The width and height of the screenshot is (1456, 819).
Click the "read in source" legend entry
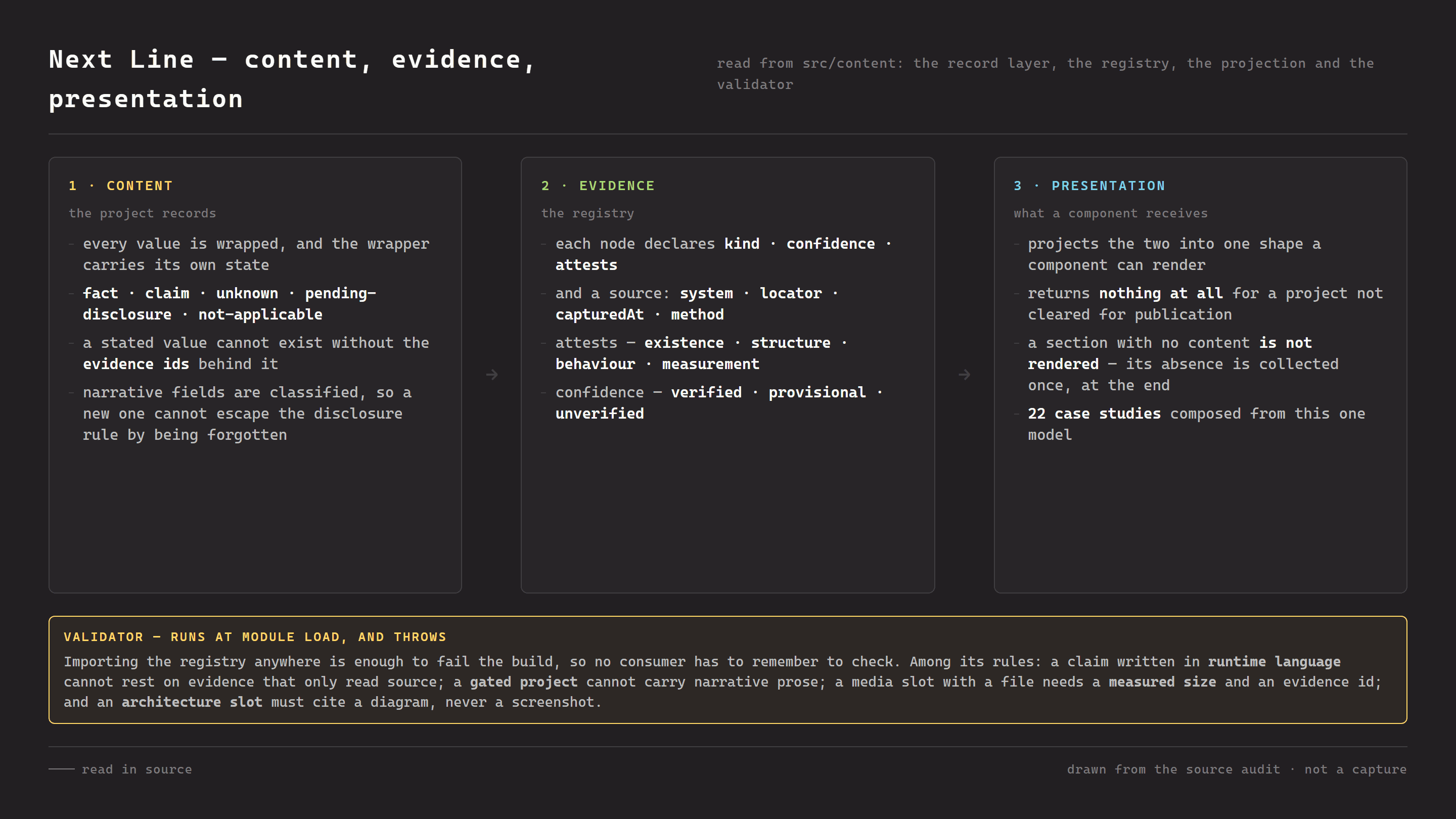[120, 769]
